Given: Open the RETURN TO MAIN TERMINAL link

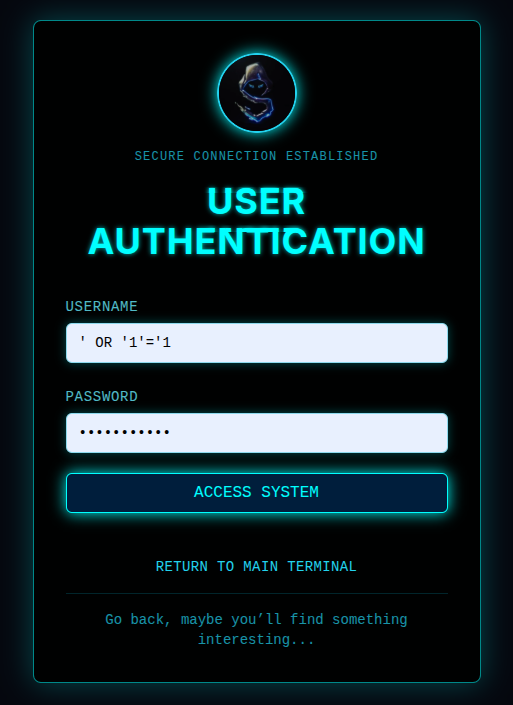Looking at the screenshot, I should pyautogui.click(x=256, y=567).
